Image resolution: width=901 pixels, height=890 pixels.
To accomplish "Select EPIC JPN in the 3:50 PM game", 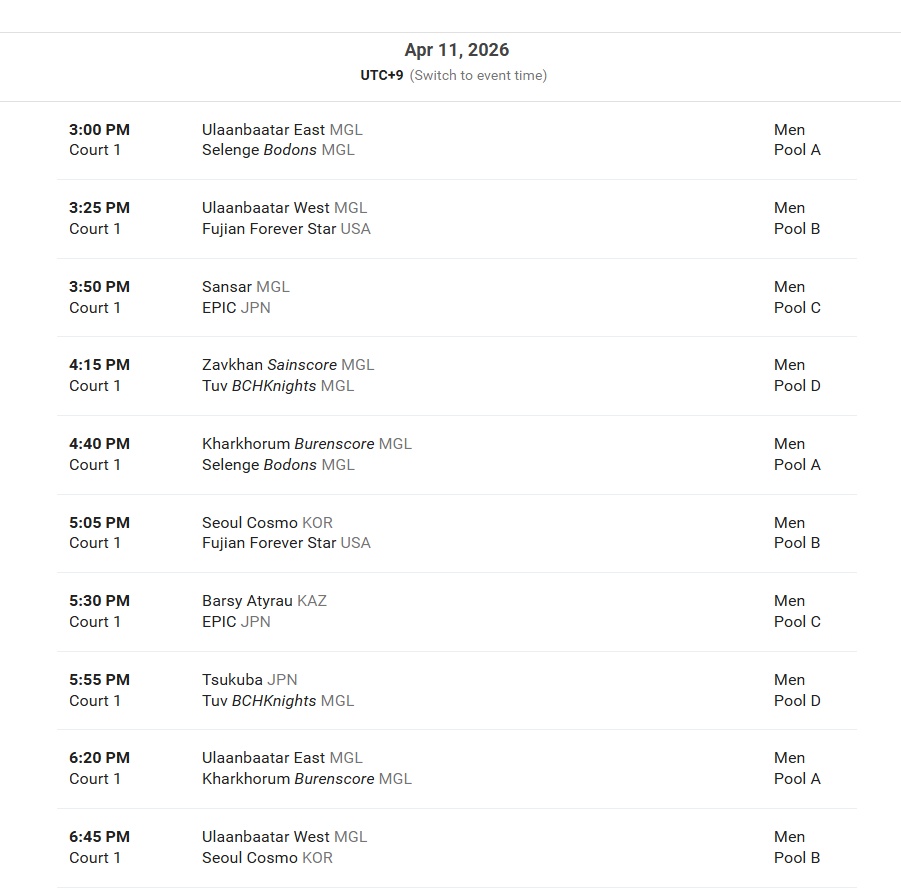I will pos(236,308).
